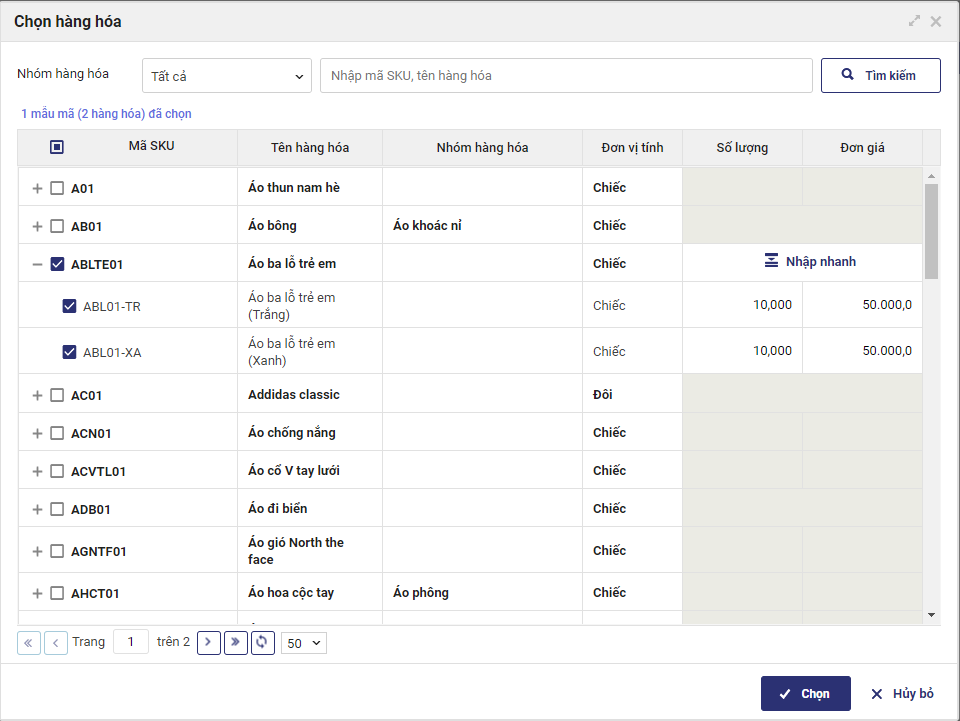Go to previous page arrow
The image size is (960, 721).
[56, 642]
